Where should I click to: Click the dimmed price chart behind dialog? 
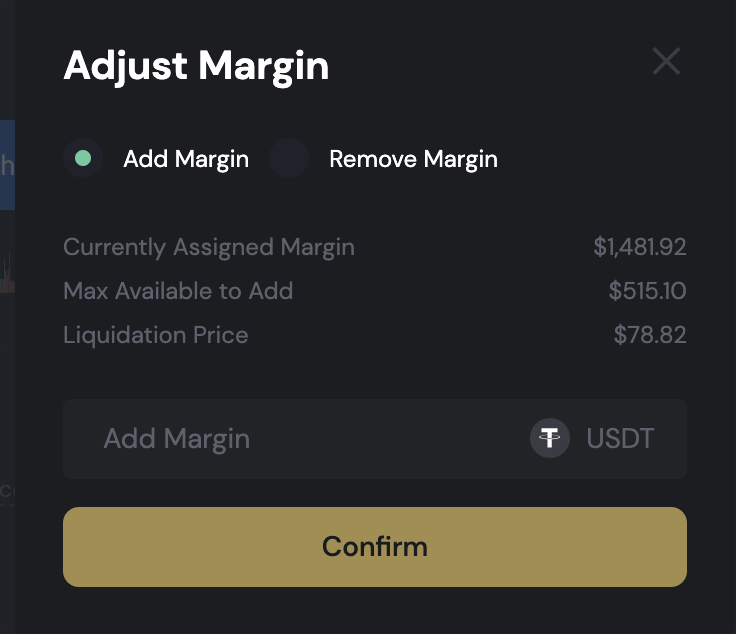pyautogui.click(x=7, y=272)
